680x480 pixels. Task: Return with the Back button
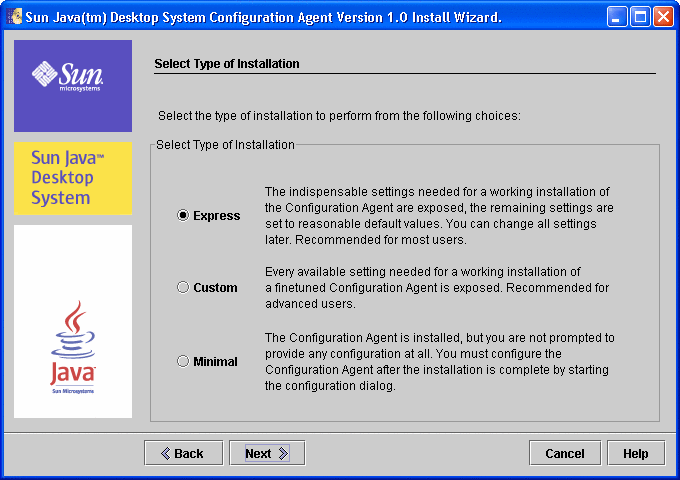pyautogui.click(x=183, y=453)
